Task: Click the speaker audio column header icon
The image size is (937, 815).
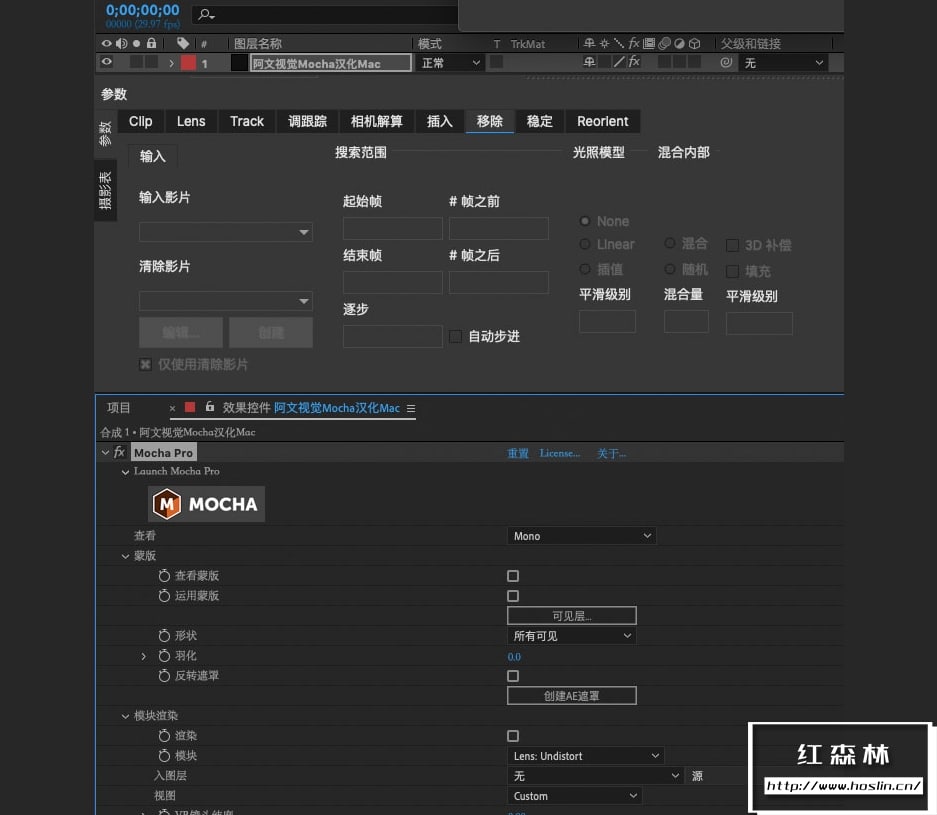Action: point(121,43)
